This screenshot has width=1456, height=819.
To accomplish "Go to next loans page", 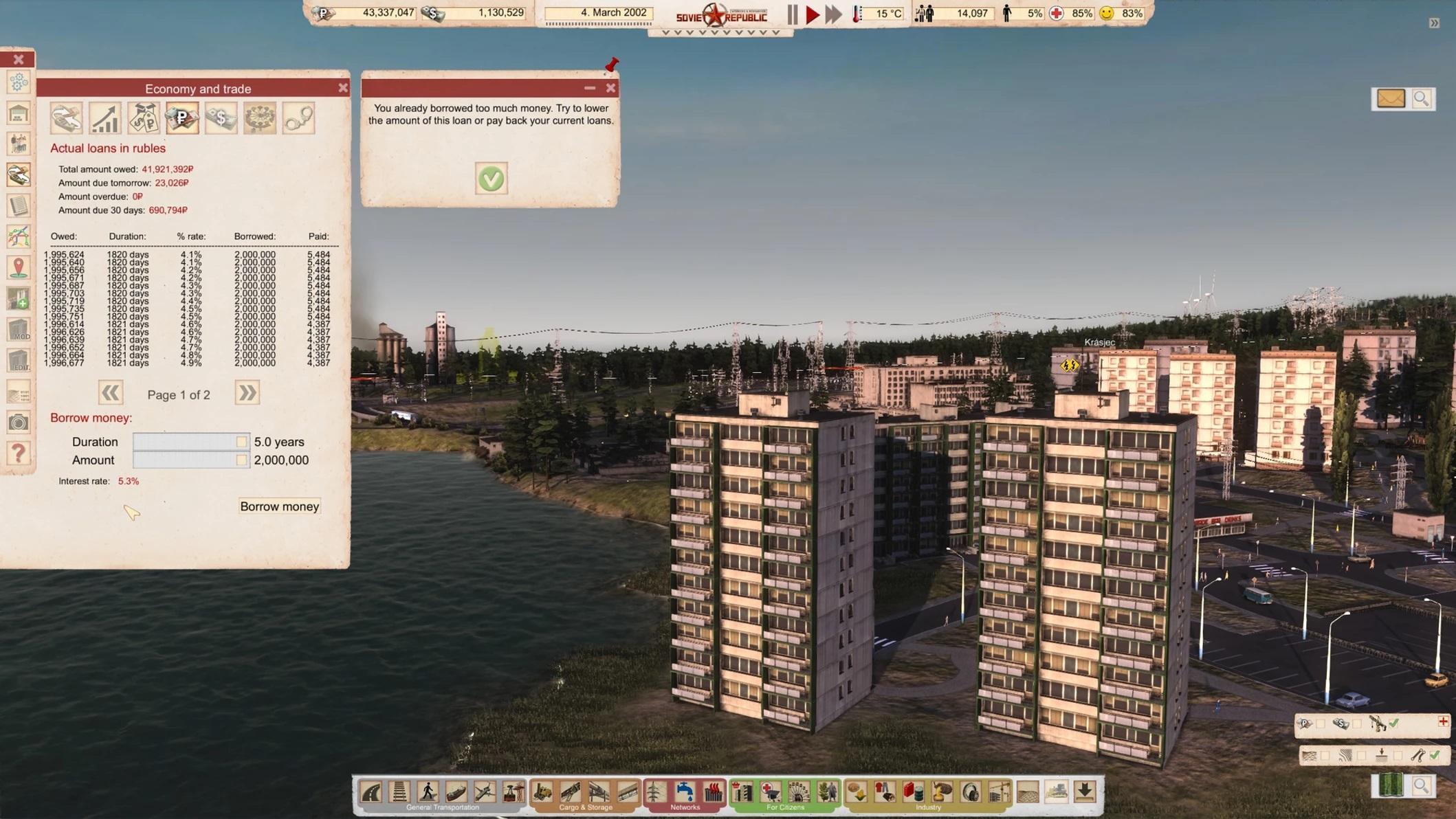I will click(x=247, y=393).
